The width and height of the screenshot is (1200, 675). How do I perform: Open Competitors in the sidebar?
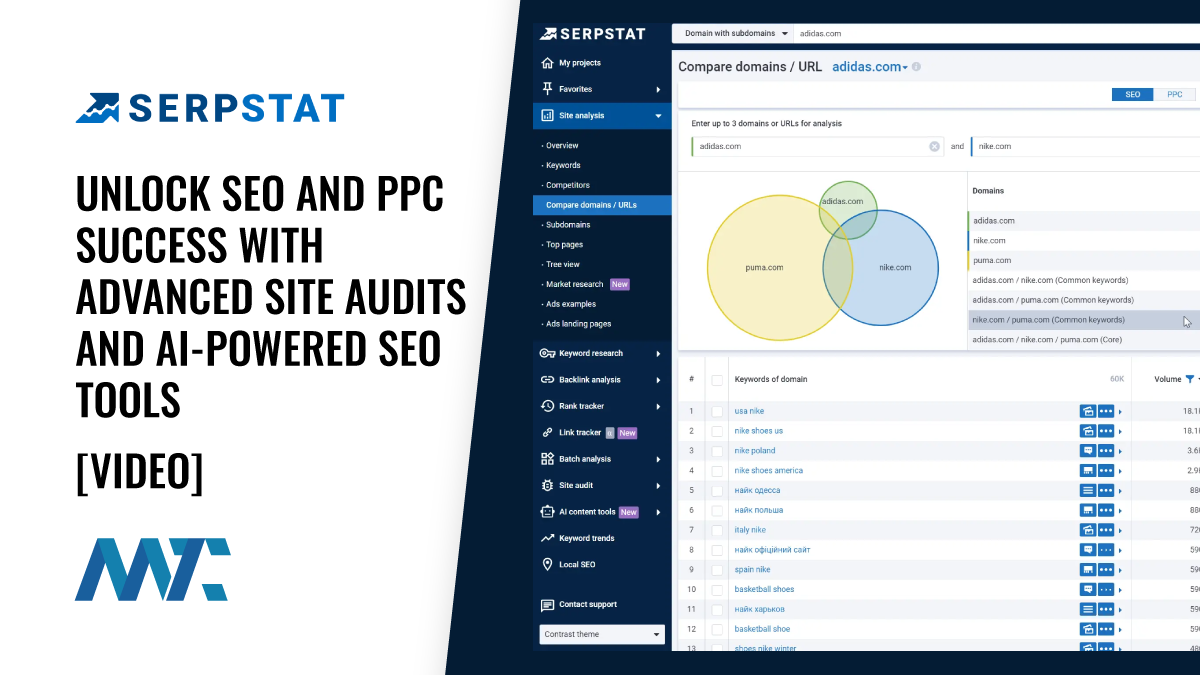click(x=568, y=186)
